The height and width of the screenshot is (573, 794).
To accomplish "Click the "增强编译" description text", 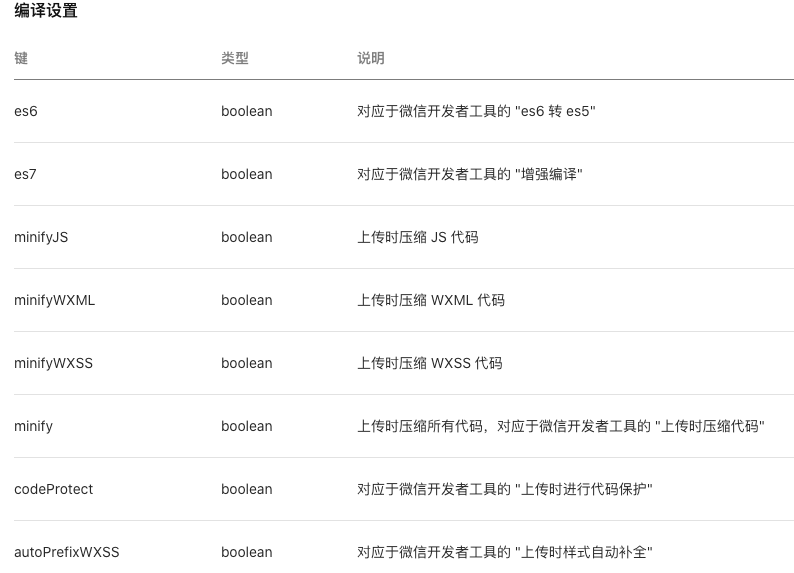I will 549,174.
